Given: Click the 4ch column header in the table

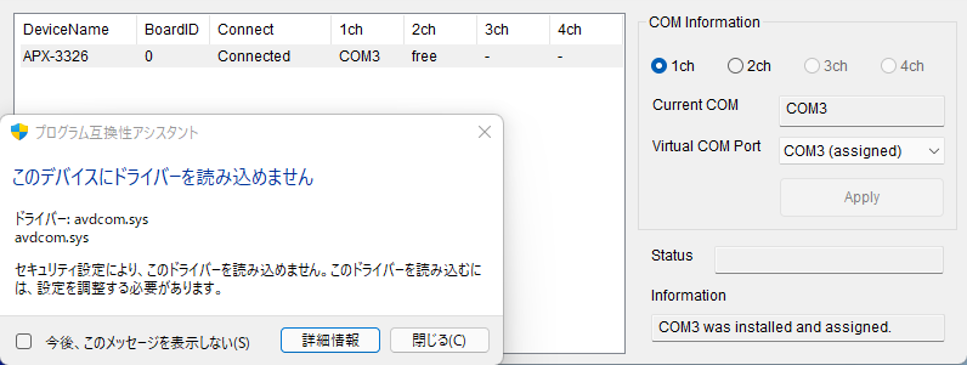Looking at the screenshot, I should tap(586, 30).
